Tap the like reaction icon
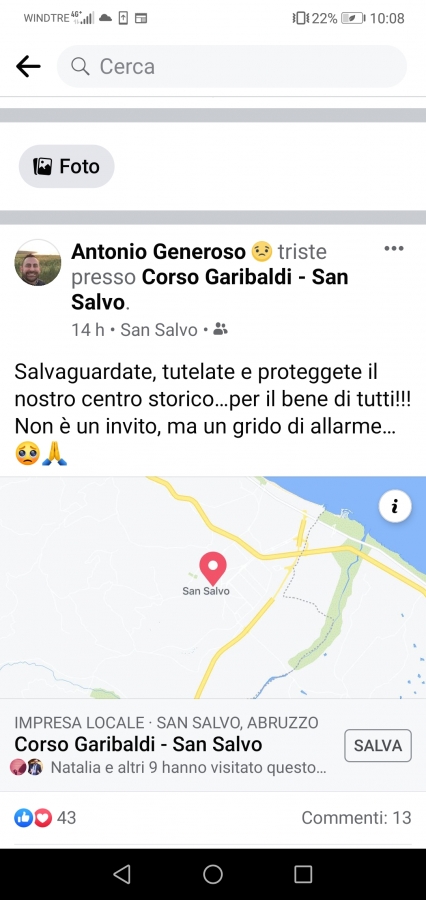 pyautogui.click(x=24, y=817)
